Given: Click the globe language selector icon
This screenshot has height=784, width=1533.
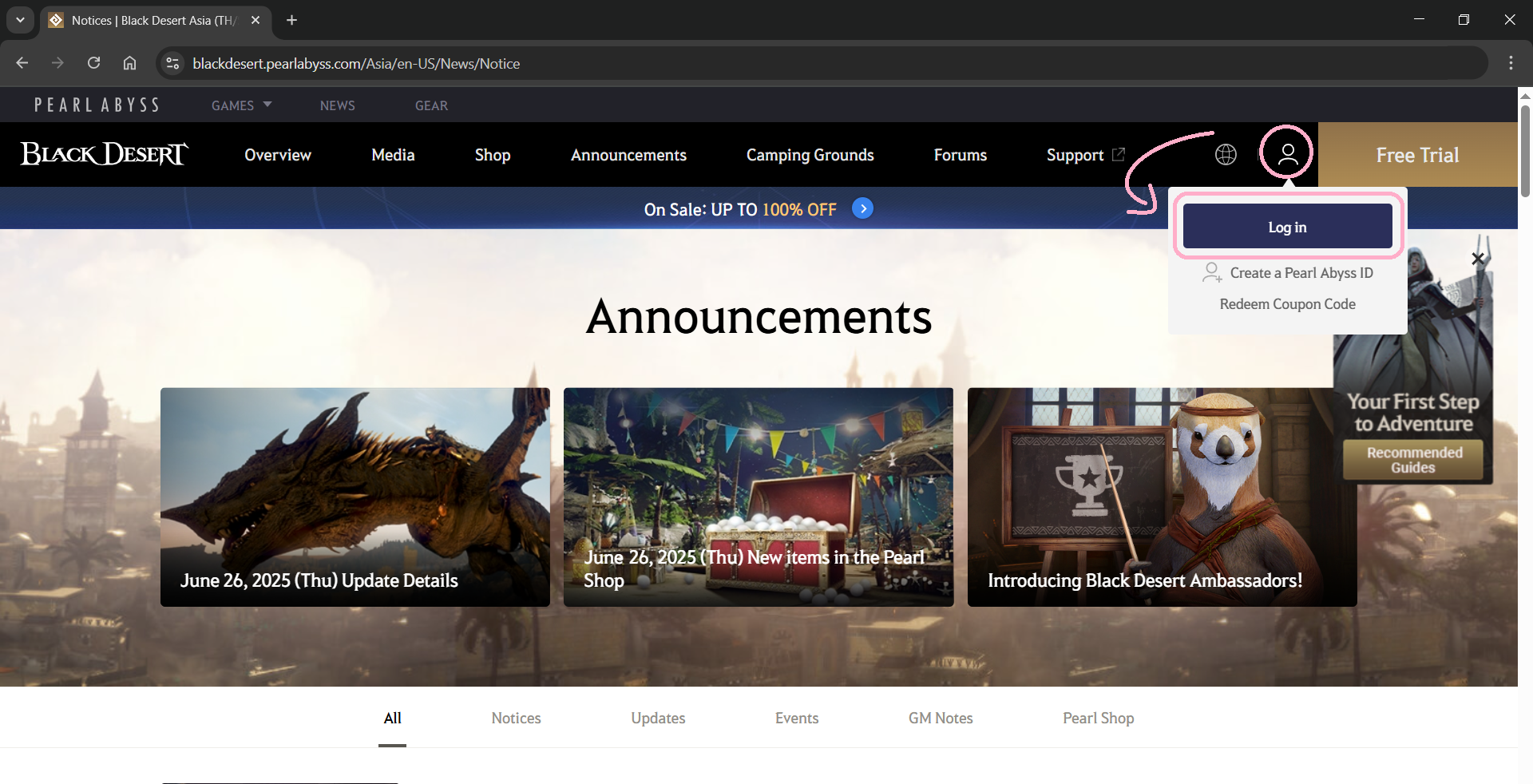Looking at the screenshot, I should (x=1226, y=154).
